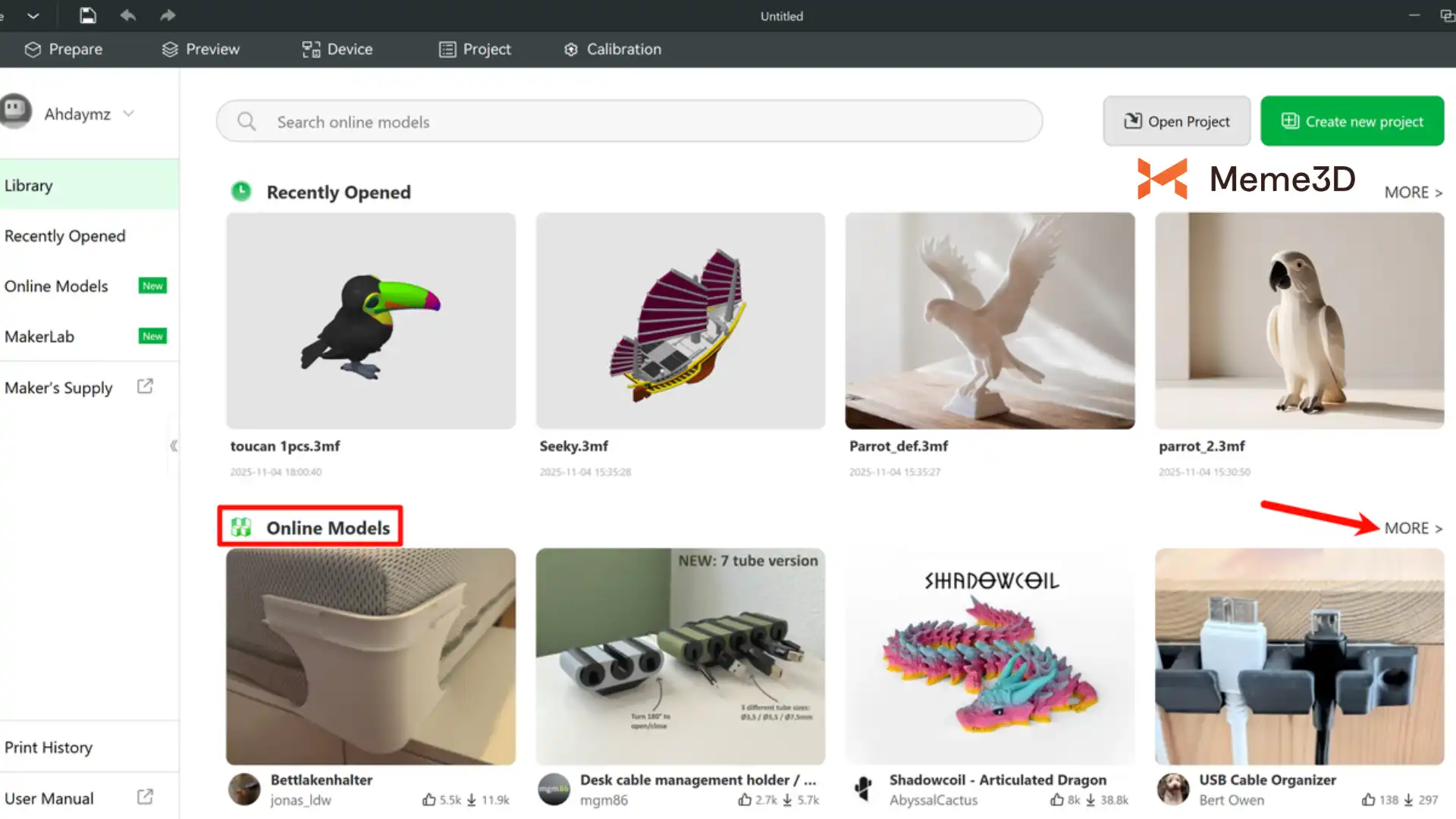Click download icon on USB Cable Organizer
Viewport: 1456px width, 819px height.
(x=1408, y=800)
